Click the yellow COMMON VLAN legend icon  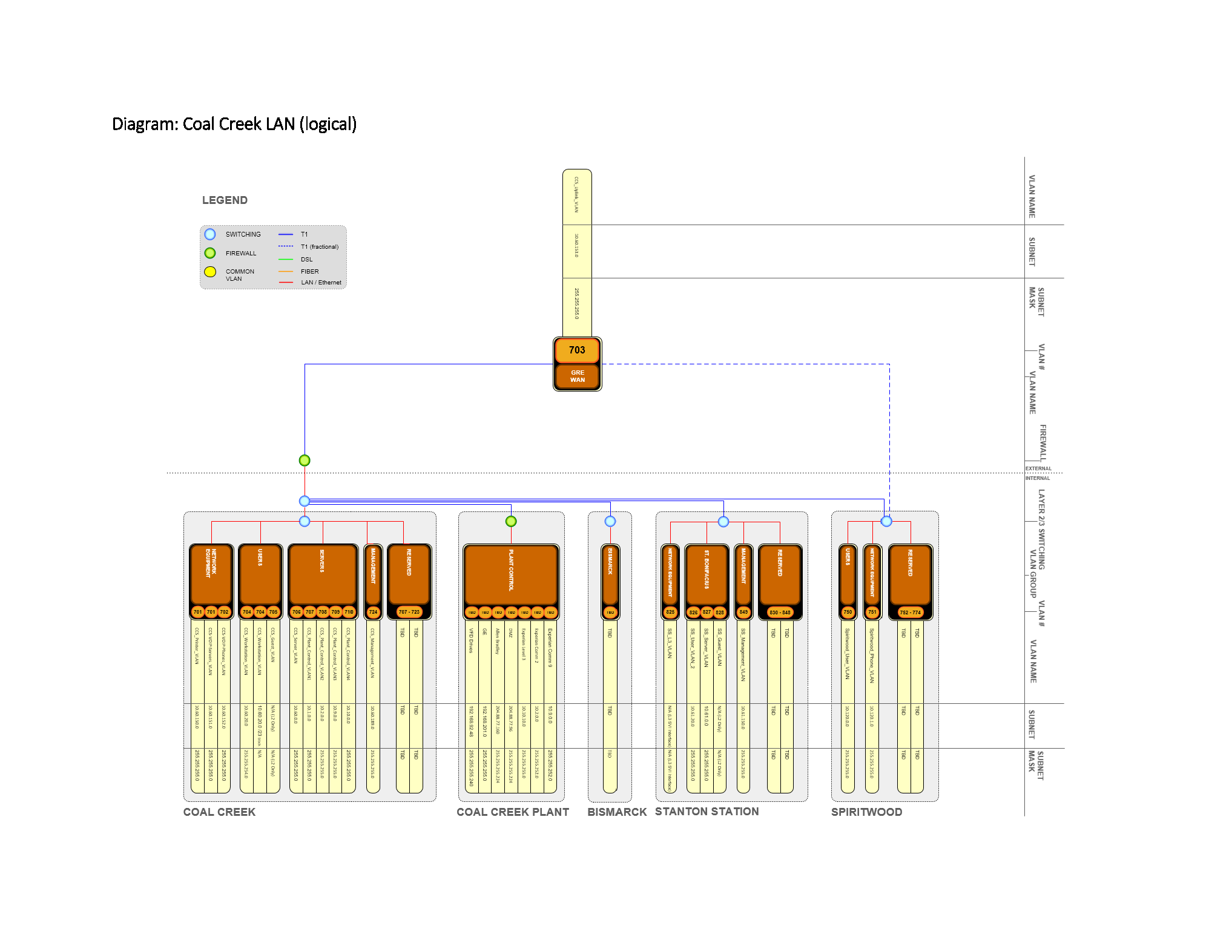[210, 272]
